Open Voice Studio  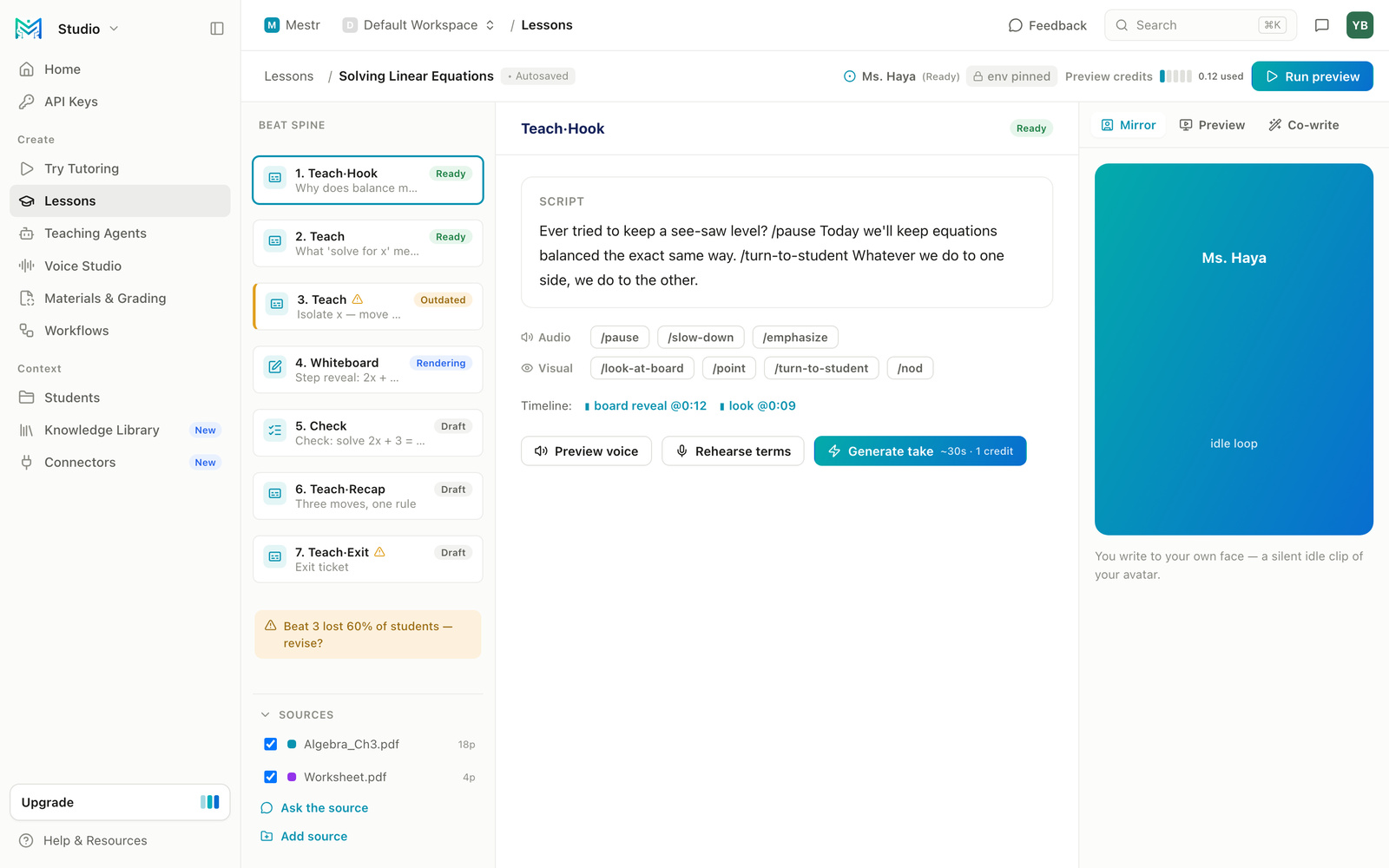(120, 266)
